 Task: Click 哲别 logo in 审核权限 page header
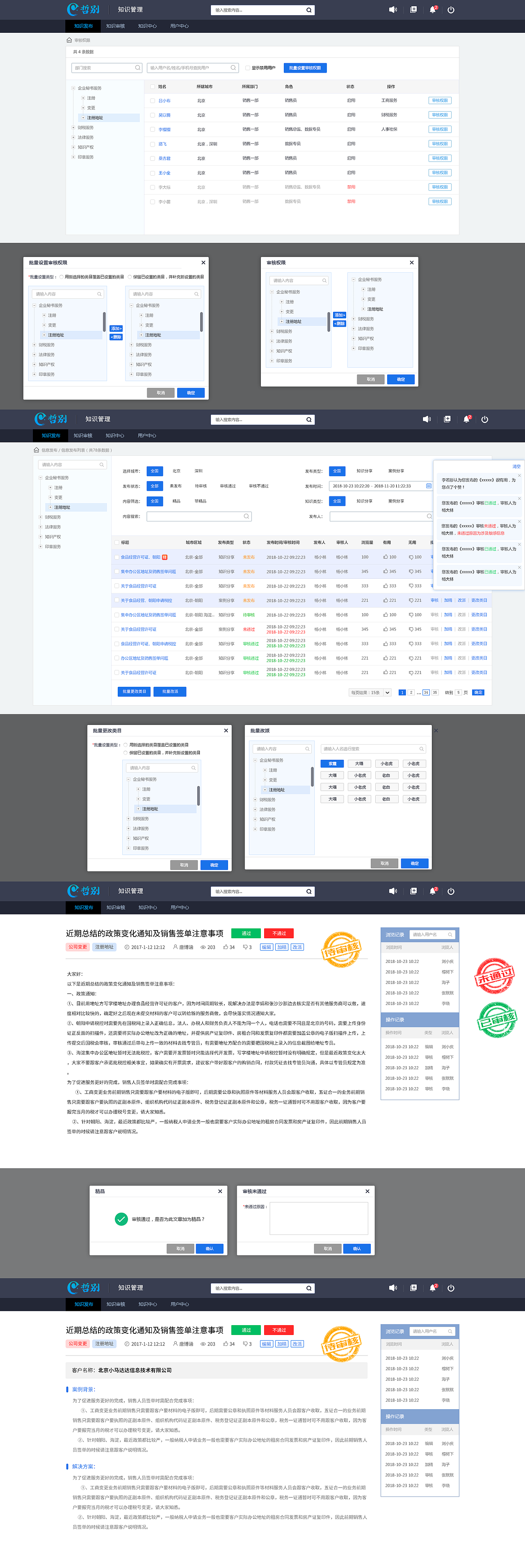(83, 10)
